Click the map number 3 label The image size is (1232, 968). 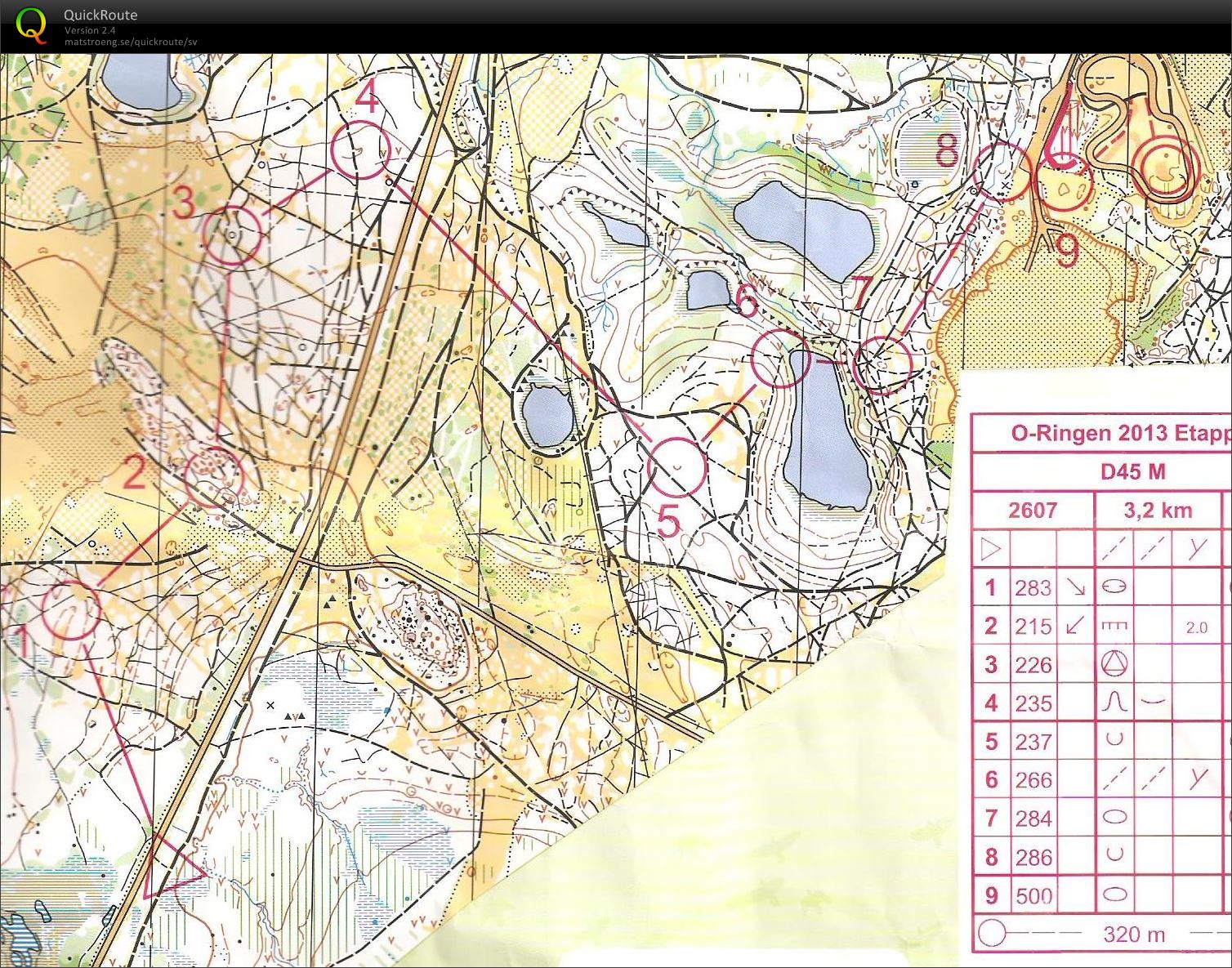(185, 203)
